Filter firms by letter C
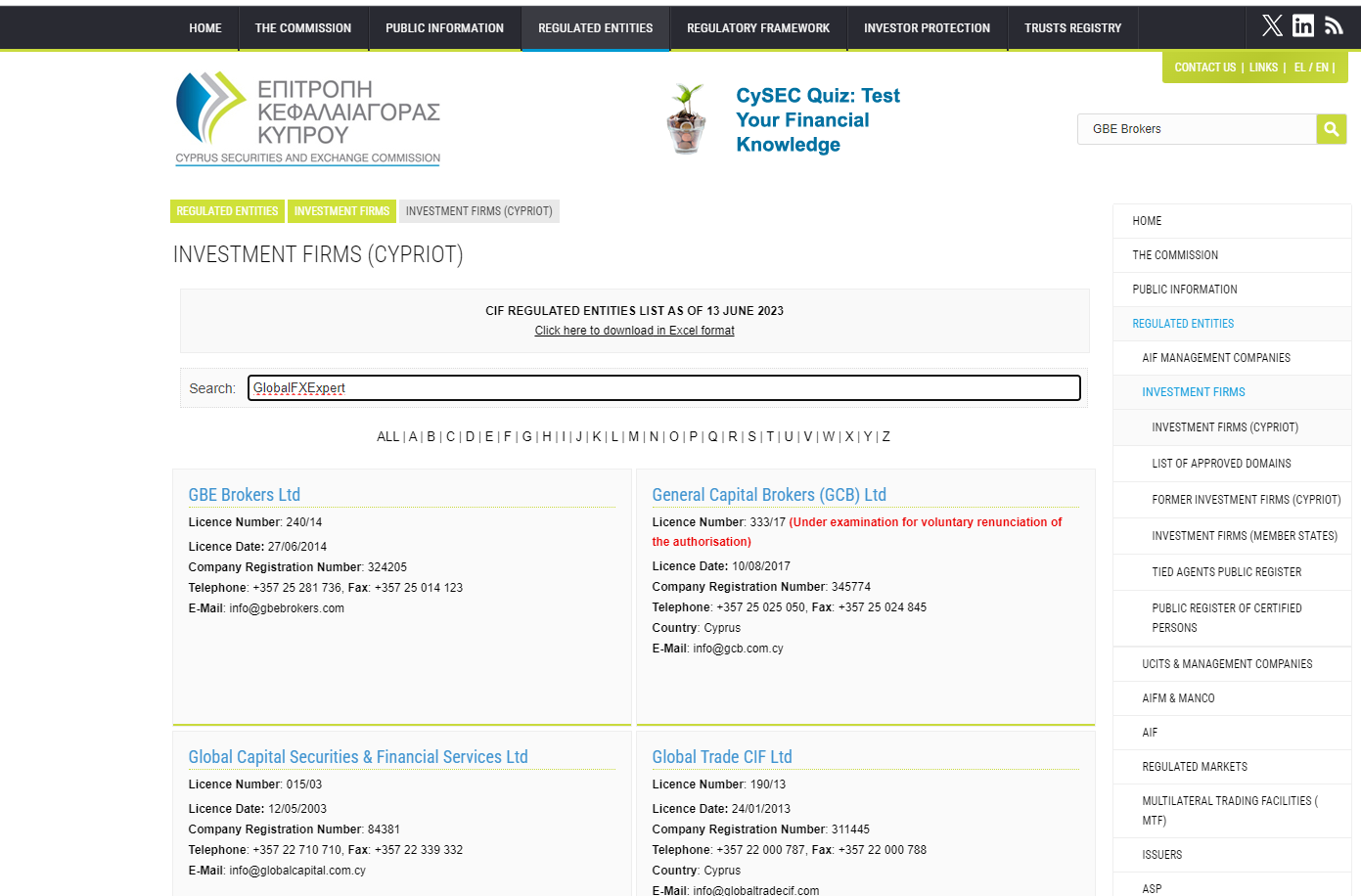Screen dimensions: 1361x896 point(451,437)
